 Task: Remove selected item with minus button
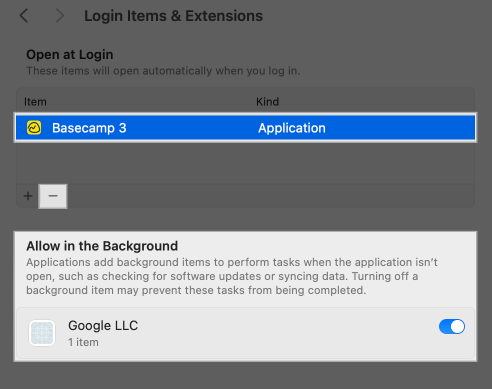53,196
